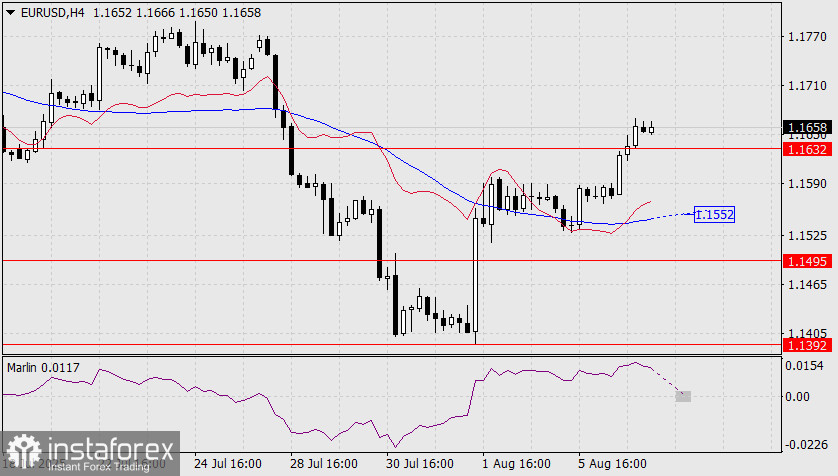
Task: Click the price scale value 1.1525
Action: [808, 236]
